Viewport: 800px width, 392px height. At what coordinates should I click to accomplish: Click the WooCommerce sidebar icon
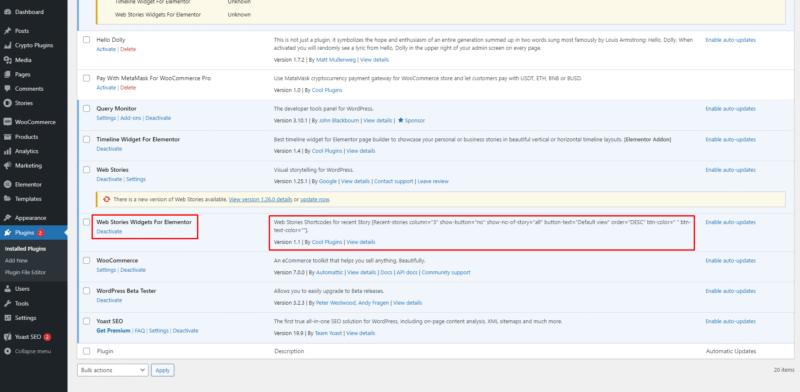(x=7, y=122)
